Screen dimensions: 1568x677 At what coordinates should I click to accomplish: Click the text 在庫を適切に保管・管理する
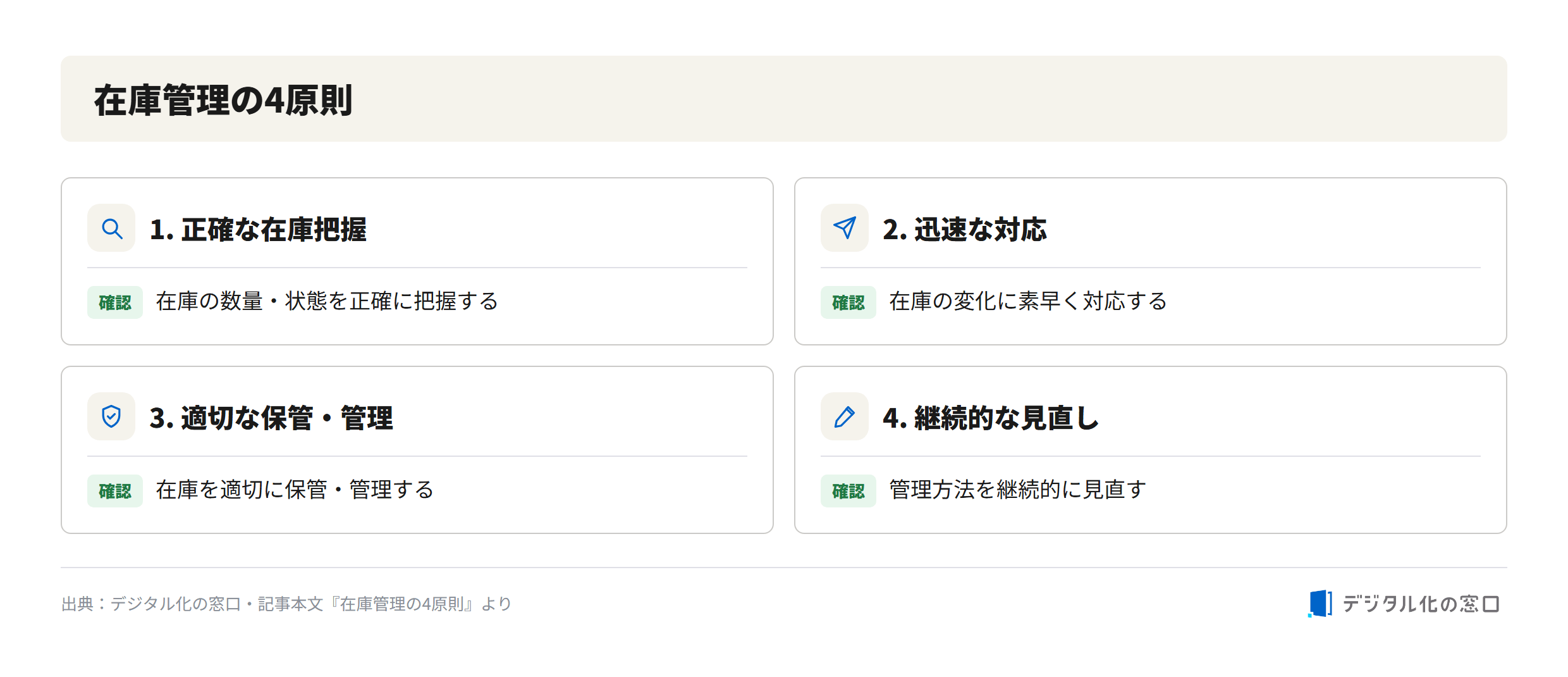click(x=295, y=490)
